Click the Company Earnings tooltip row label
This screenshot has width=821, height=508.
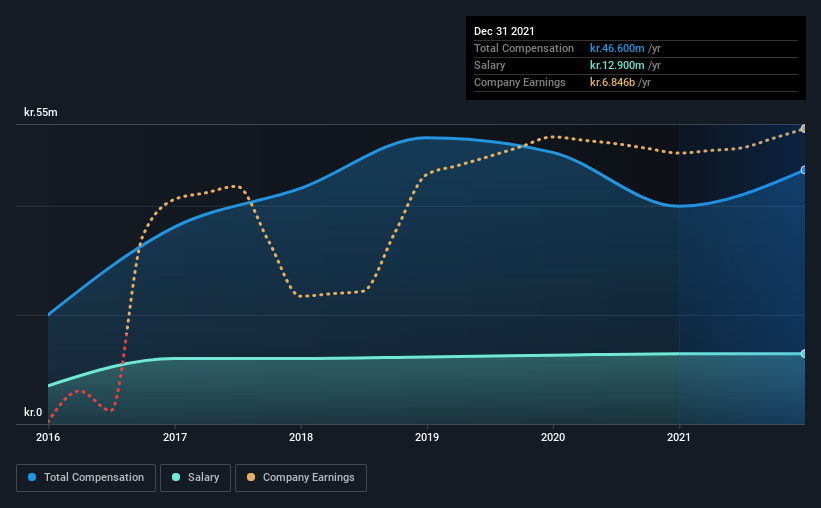(x=519, y=82)
